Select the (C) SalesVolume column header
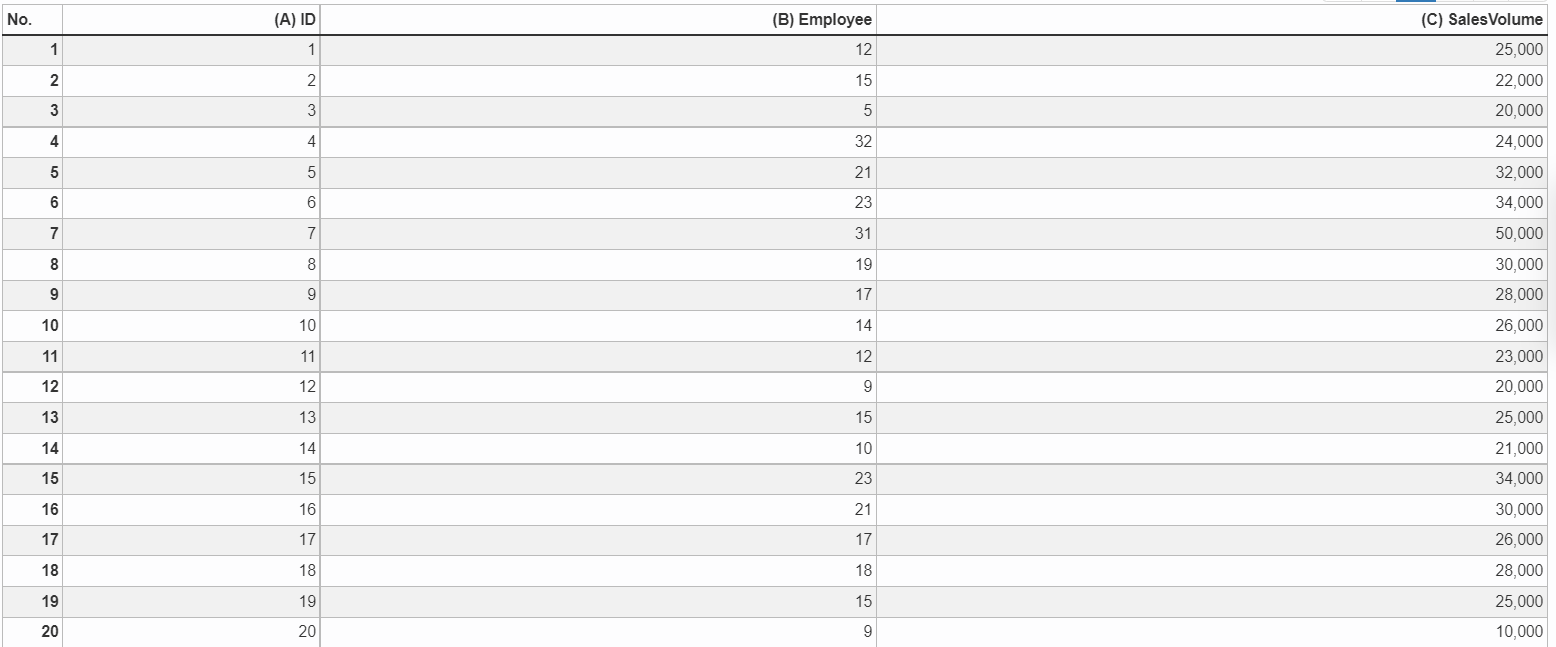1556x647 pixels. coord(1212,19)
